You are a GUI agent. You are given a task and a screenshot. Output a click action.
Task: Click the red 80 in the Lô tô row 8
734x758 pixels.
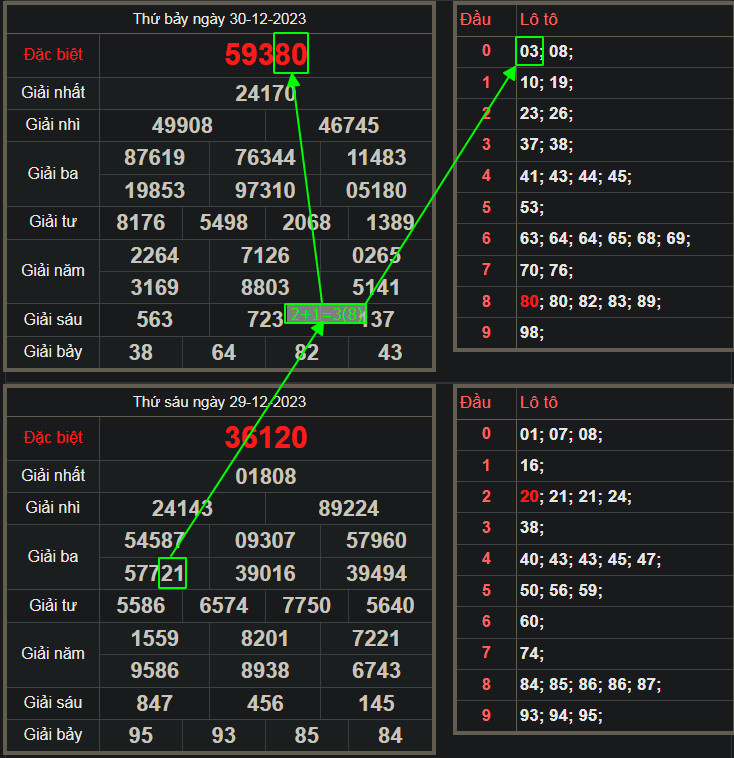[x=529, y=301]
